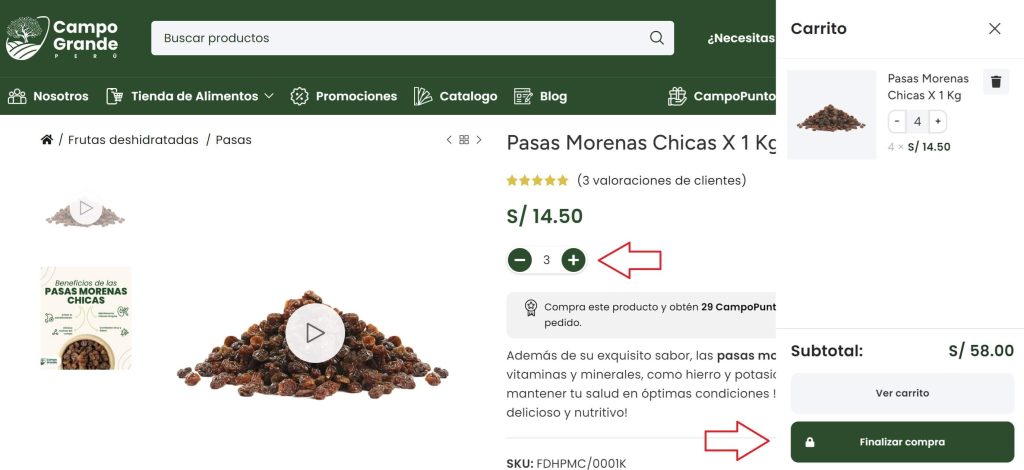Screen dimensions: 1024x470
Task: Click the Ver carrito button
Action: coord(902,393)
